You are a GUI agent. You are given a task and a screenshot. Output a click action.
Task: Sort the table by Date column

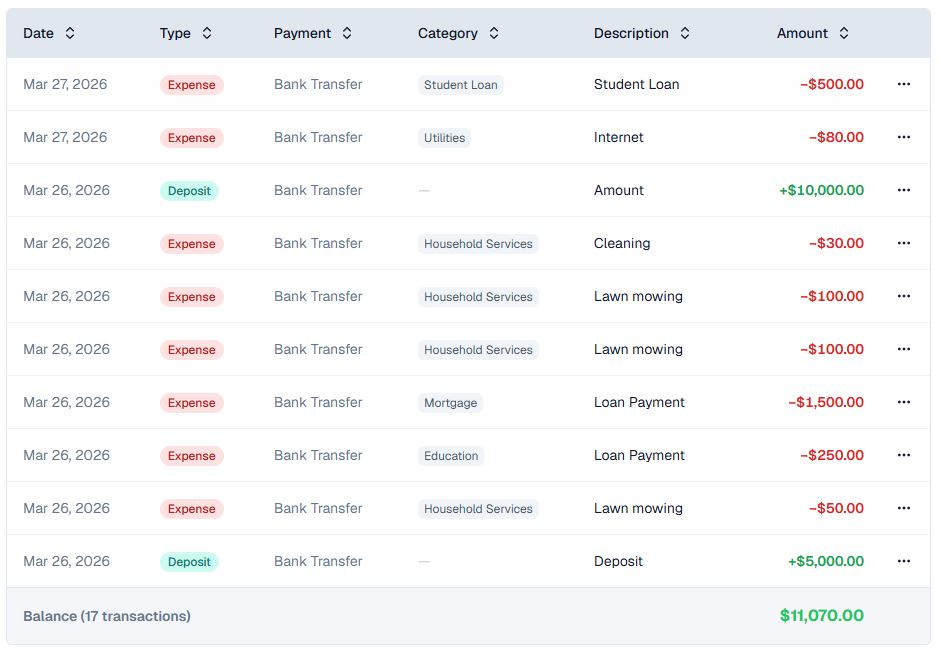point(69,33)
